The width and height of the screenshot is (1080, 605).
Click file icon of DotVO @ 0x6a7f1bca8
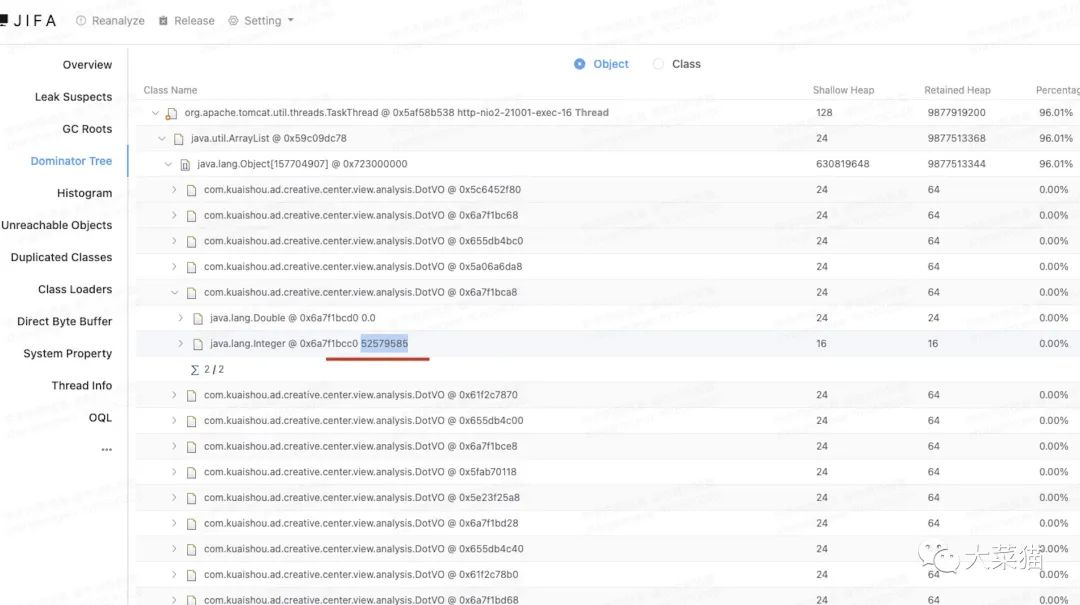click(x=191, y=293)
